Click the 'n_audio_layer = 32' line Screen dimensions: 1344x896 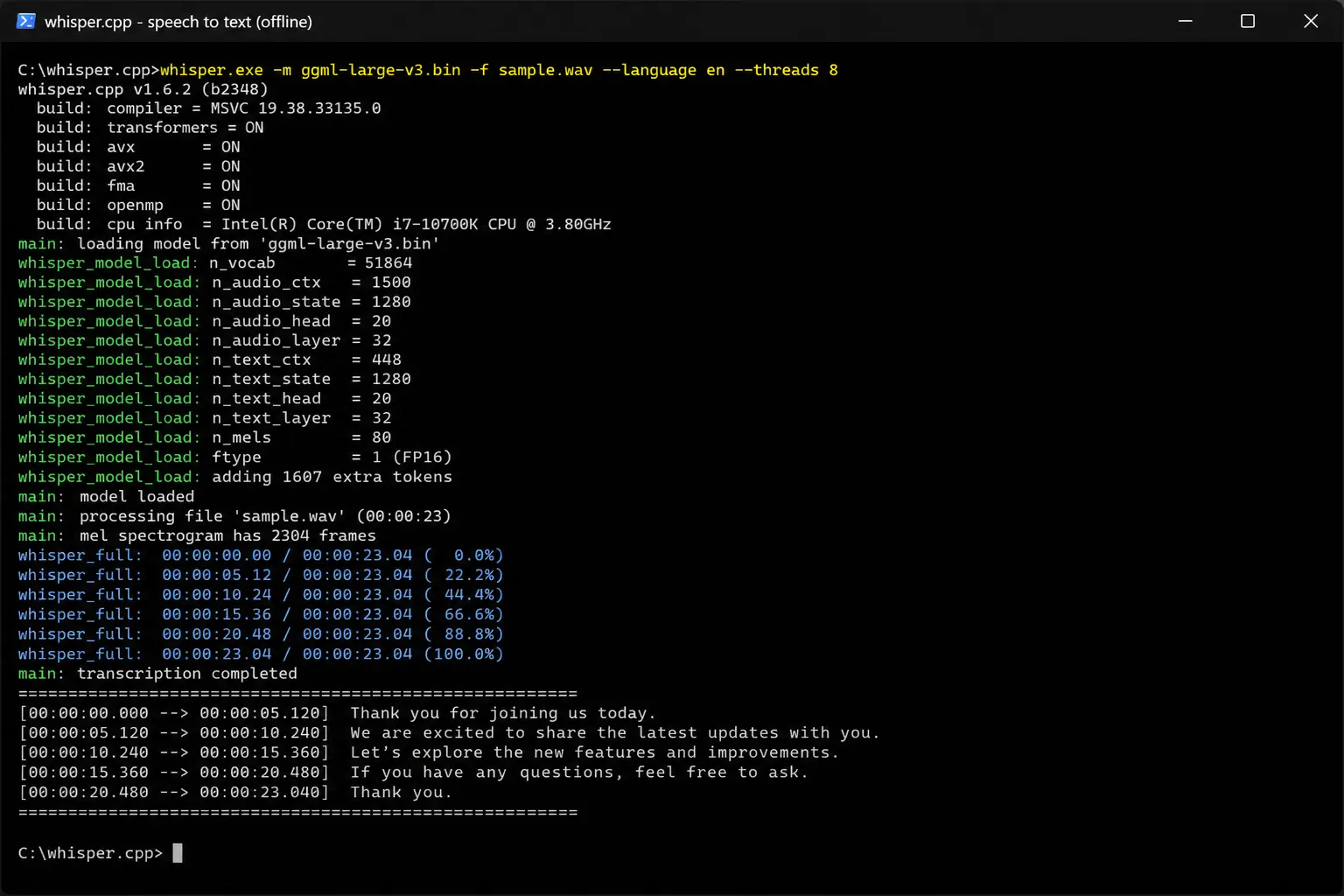point(205,340)
